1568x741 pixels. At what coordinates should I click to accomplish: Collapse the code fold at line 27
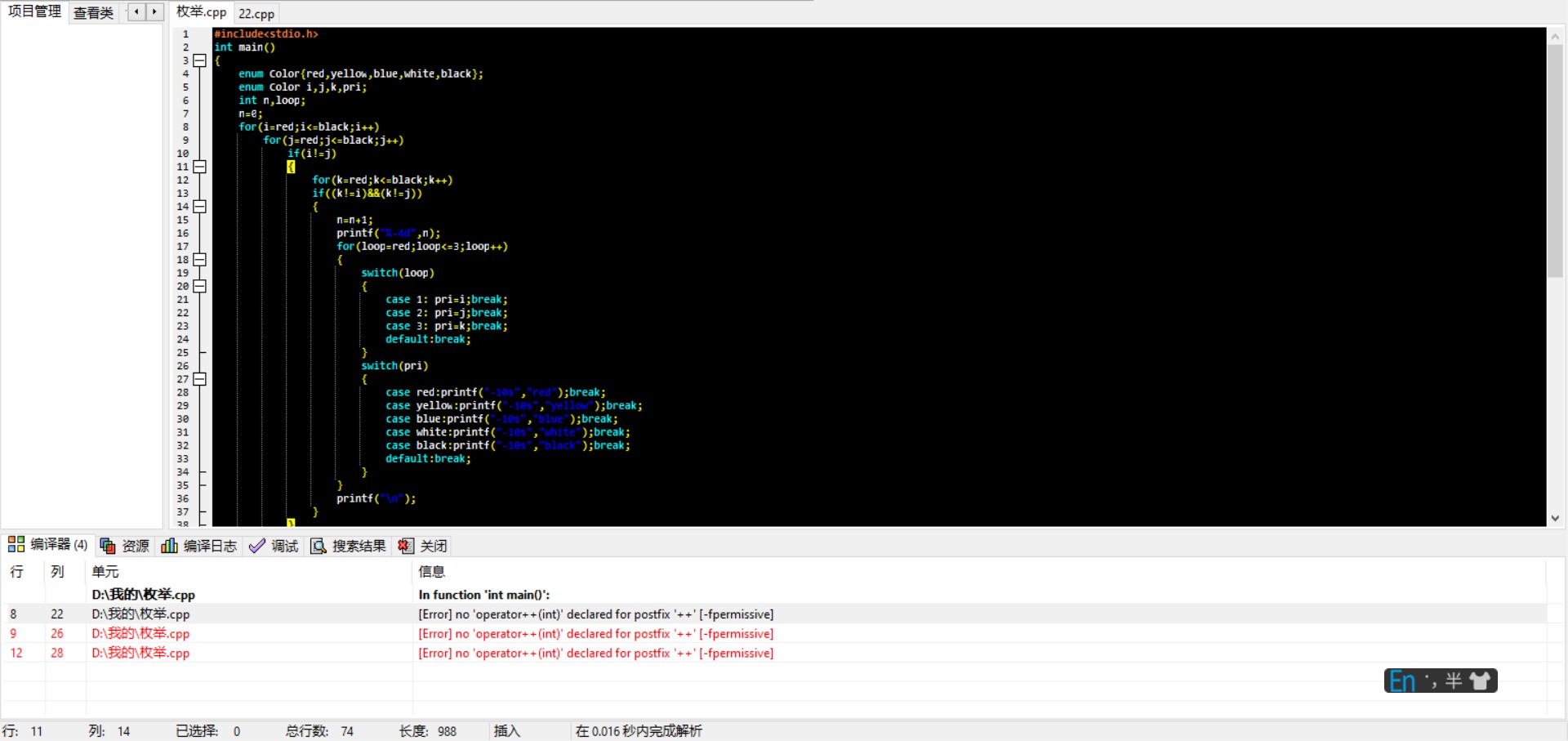pyautogui.click(x=199, y=379)
